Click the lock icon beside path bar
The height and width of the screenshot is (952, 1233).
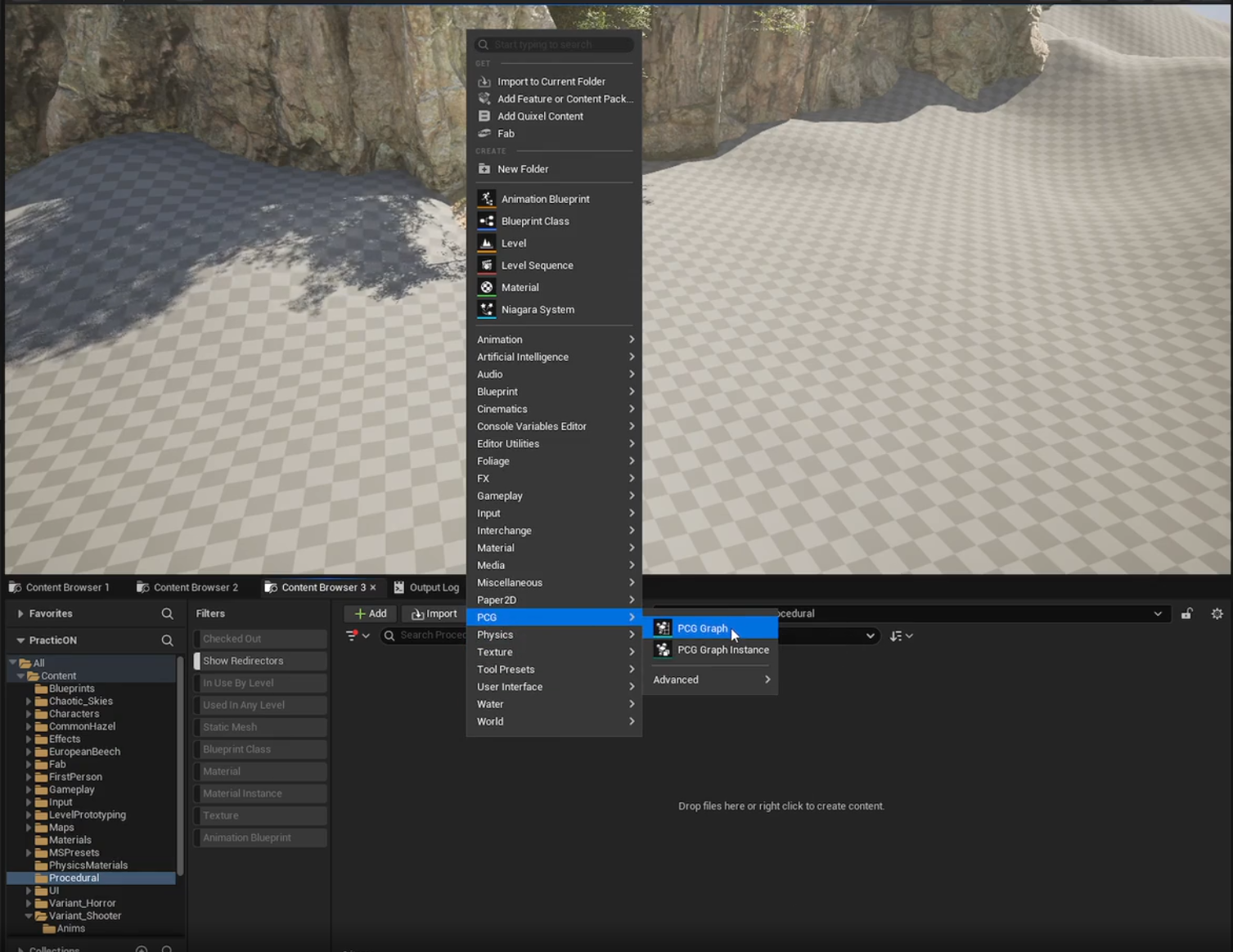click(1186, 613)
